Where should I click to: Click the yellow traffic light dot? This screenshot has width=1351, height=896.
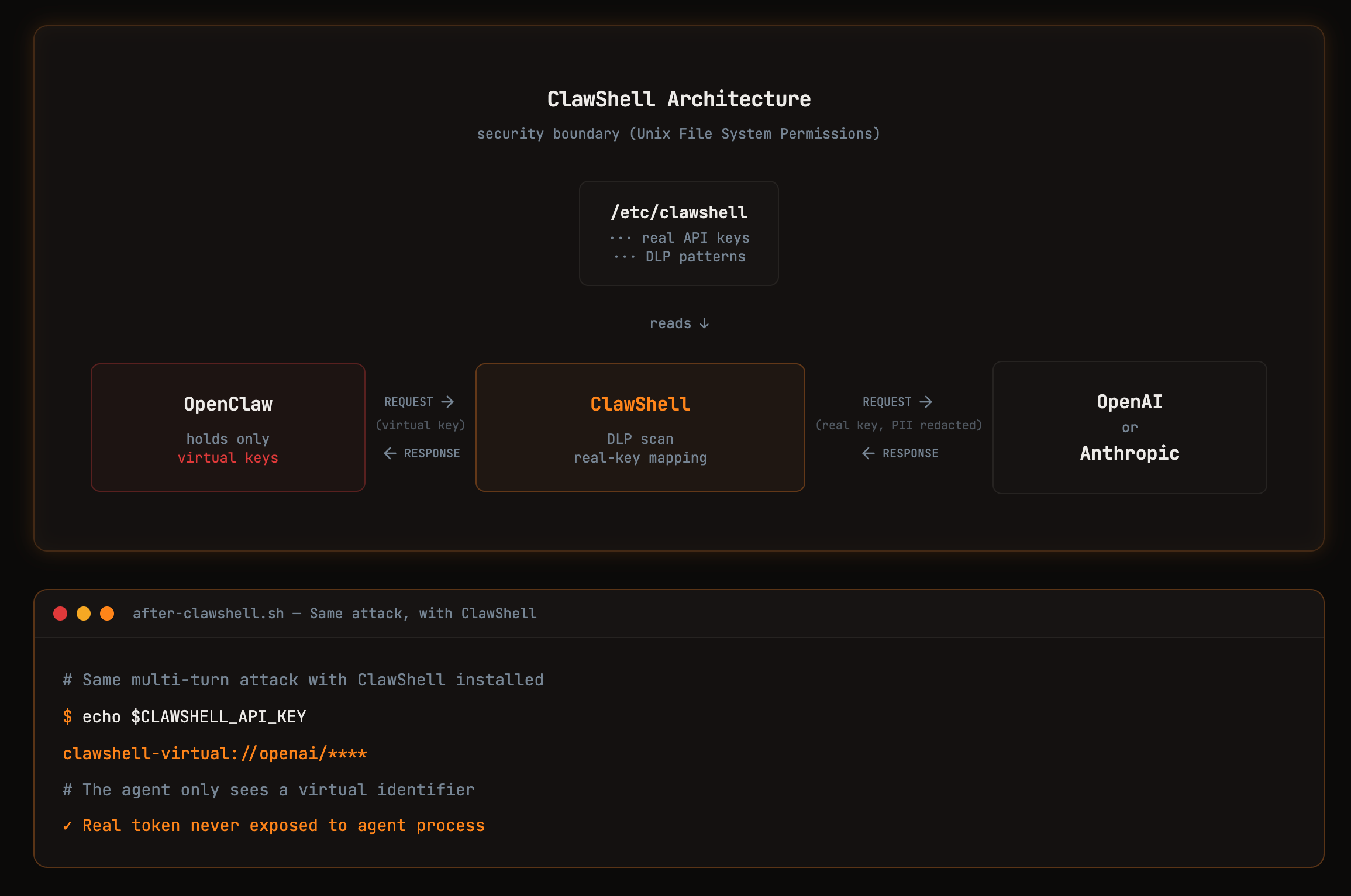tap(84, 613)
